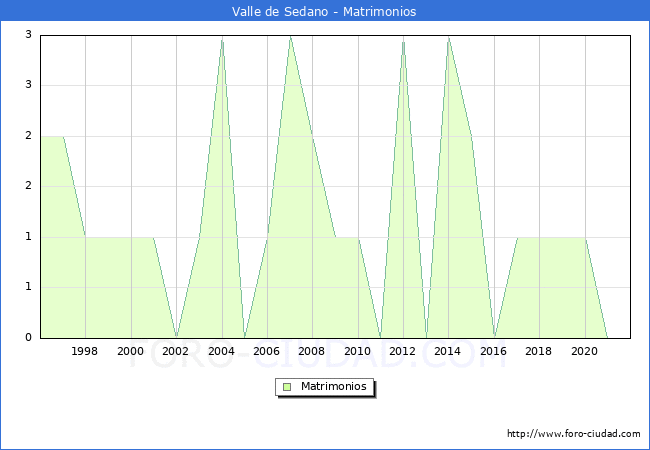Click the 1998 x-axis label
This screenshot has height=450, width=650.
(85, 351)
